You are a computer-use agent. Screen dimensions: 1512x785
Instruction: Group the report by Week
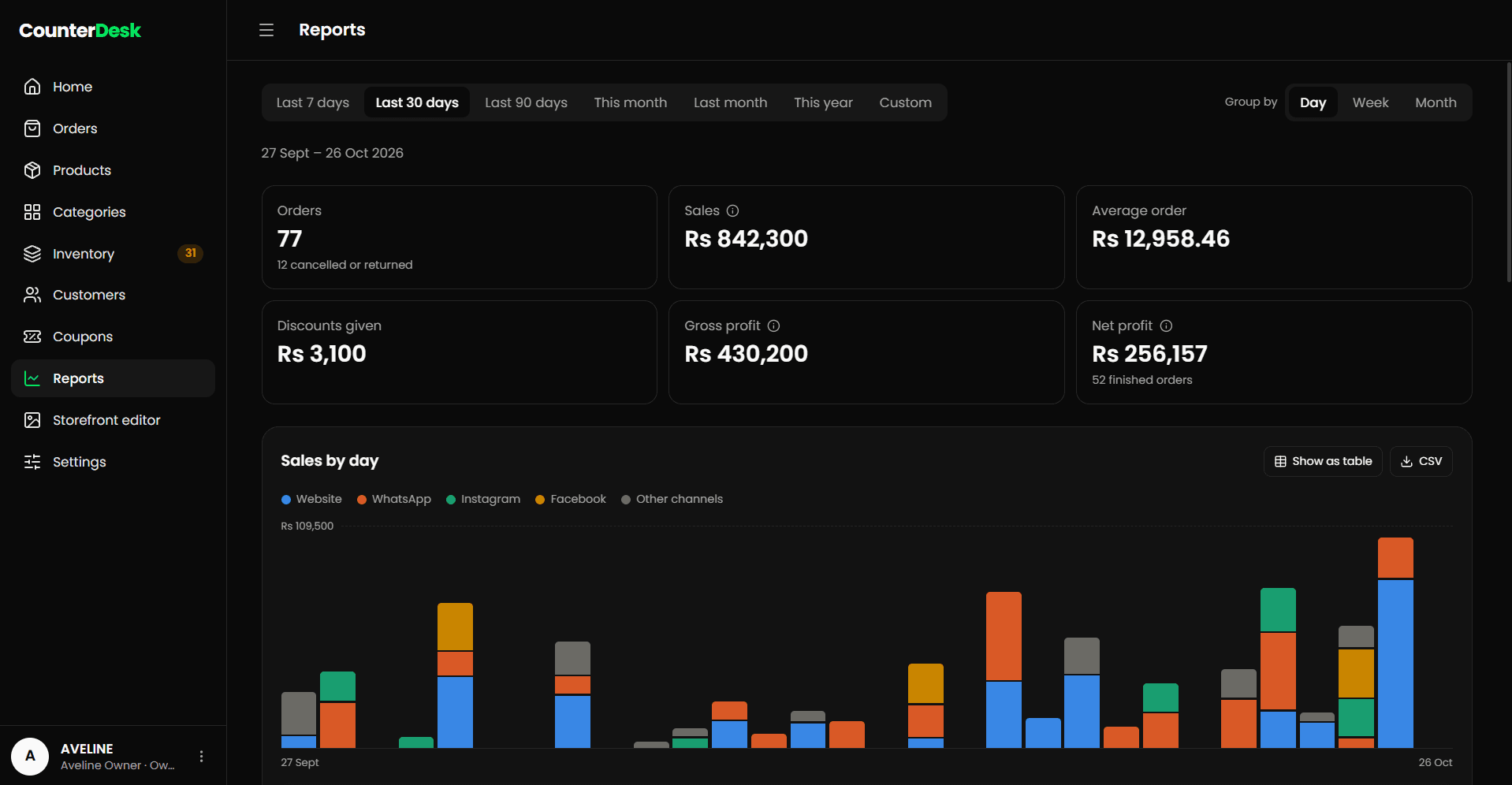click(1371, 102)
